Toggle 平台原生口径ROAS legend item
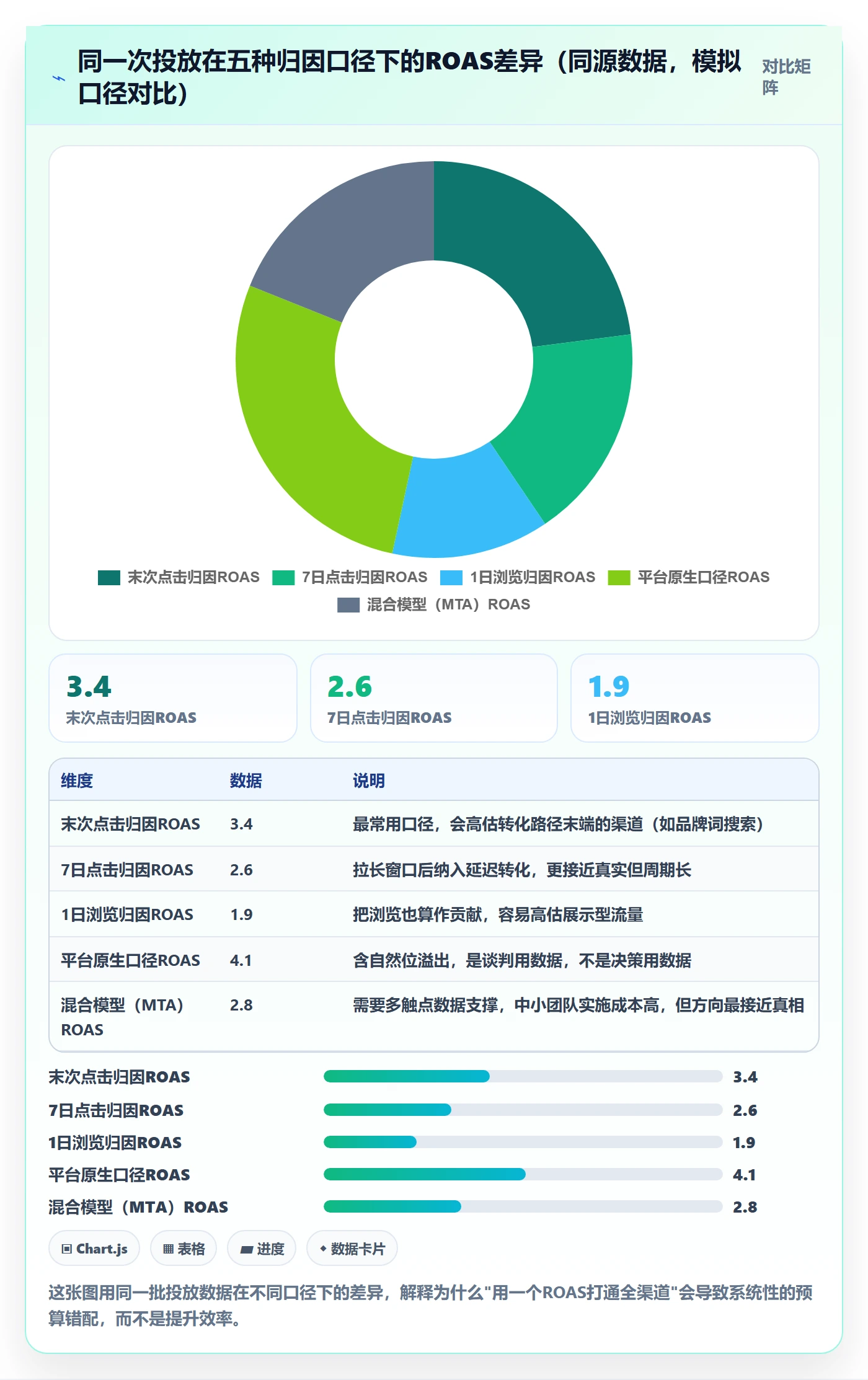868x1380 pixels. tap(689, 577)
